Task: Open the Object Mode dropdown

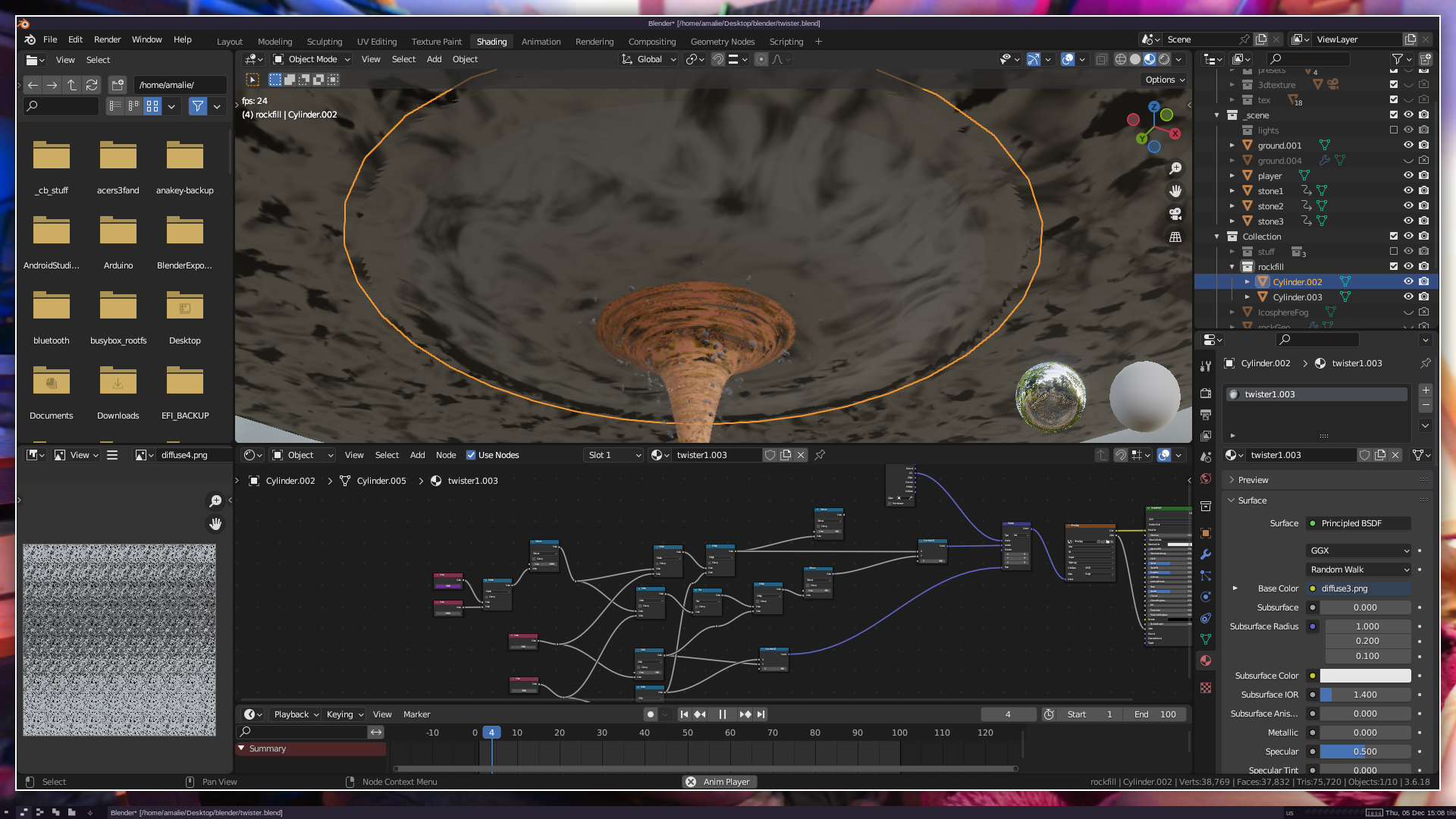Action: click(x=312, y=59)
